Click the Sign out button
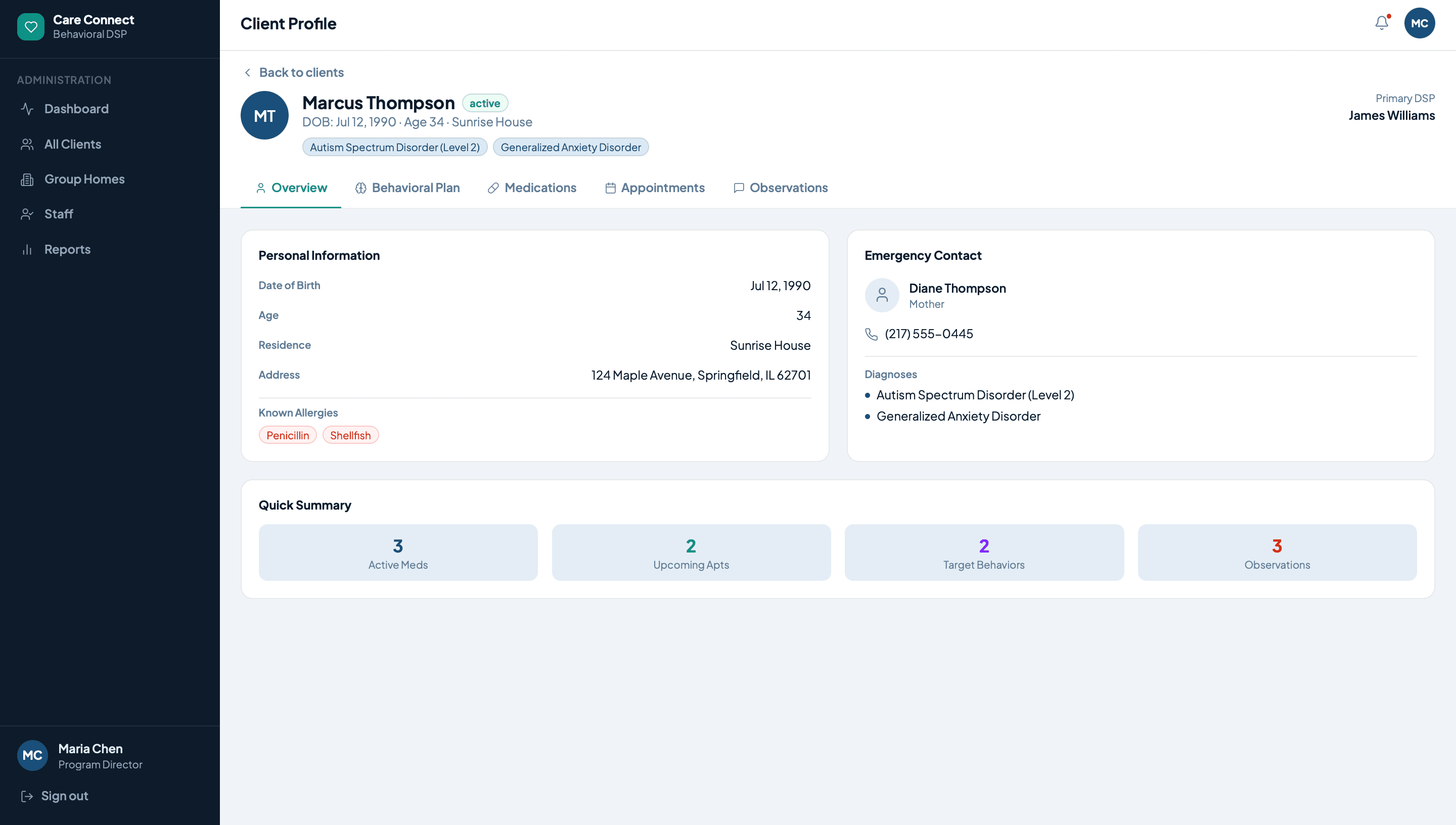 [55, 796]
